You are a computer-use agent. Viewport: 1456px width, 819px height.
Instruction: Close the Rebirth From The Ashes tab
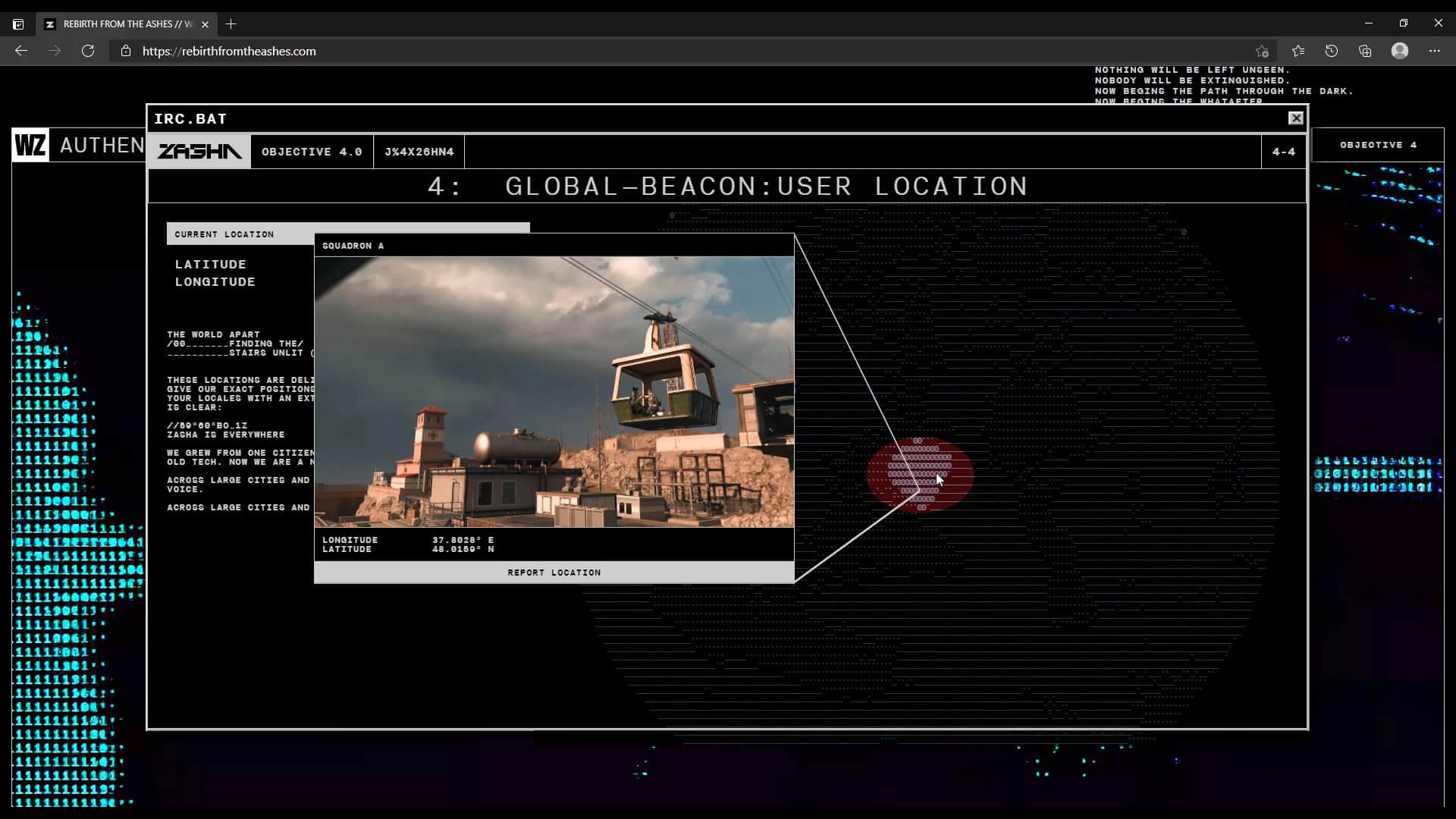(205, 24)
